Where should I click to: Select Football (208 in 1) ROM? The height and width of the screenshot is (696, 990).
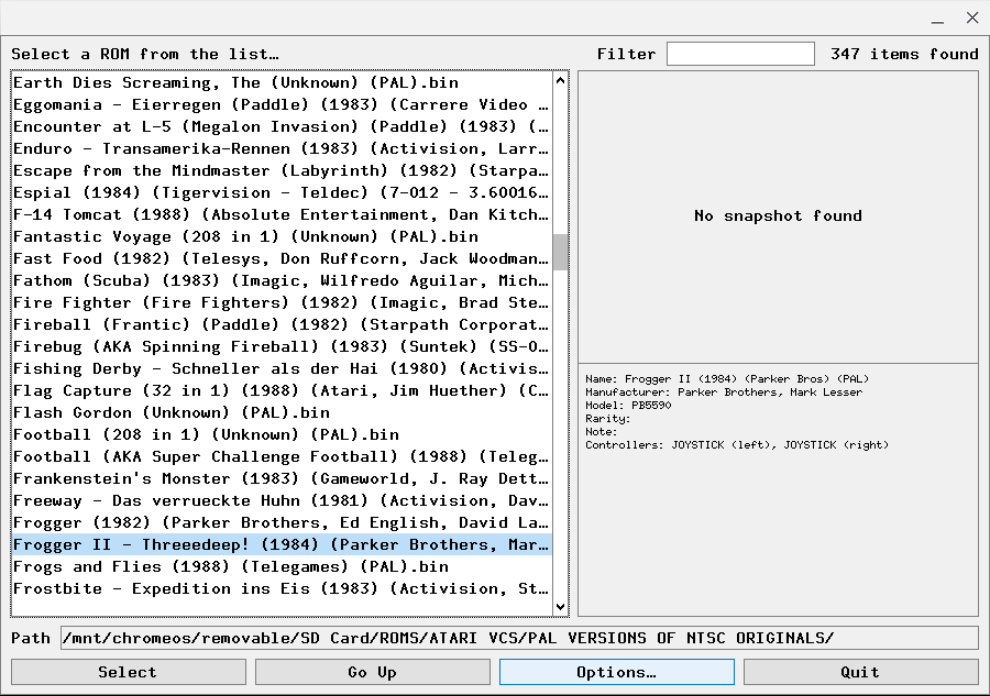282,435
